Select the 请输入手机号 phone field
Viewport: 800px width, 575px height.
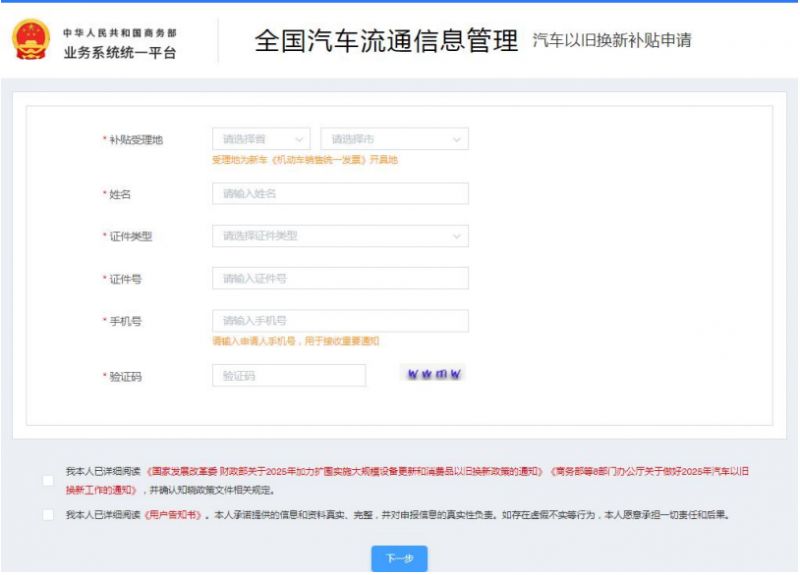coord(340,321)
